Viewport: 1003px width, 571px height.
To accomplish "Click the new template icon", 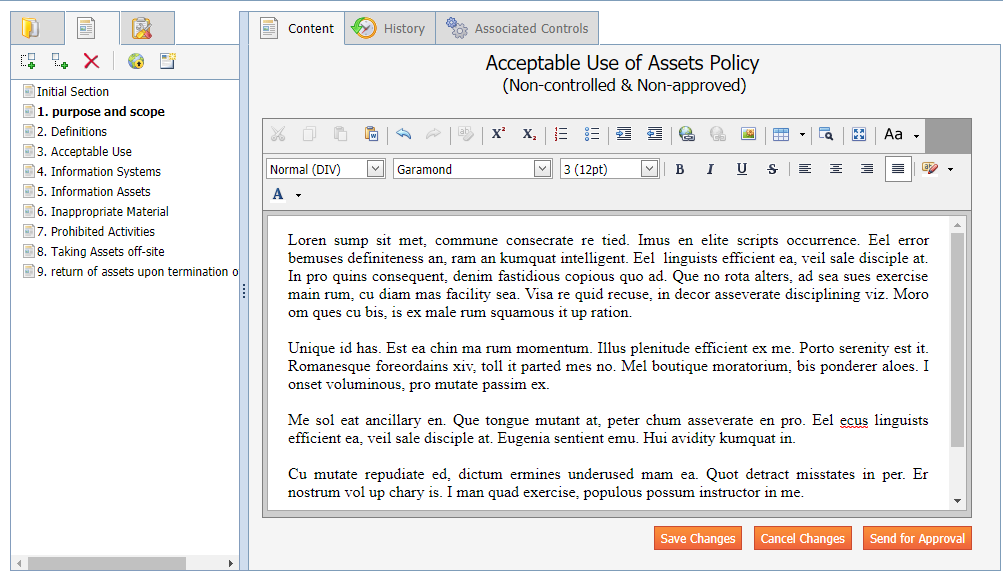I will (x=168, y=61).
